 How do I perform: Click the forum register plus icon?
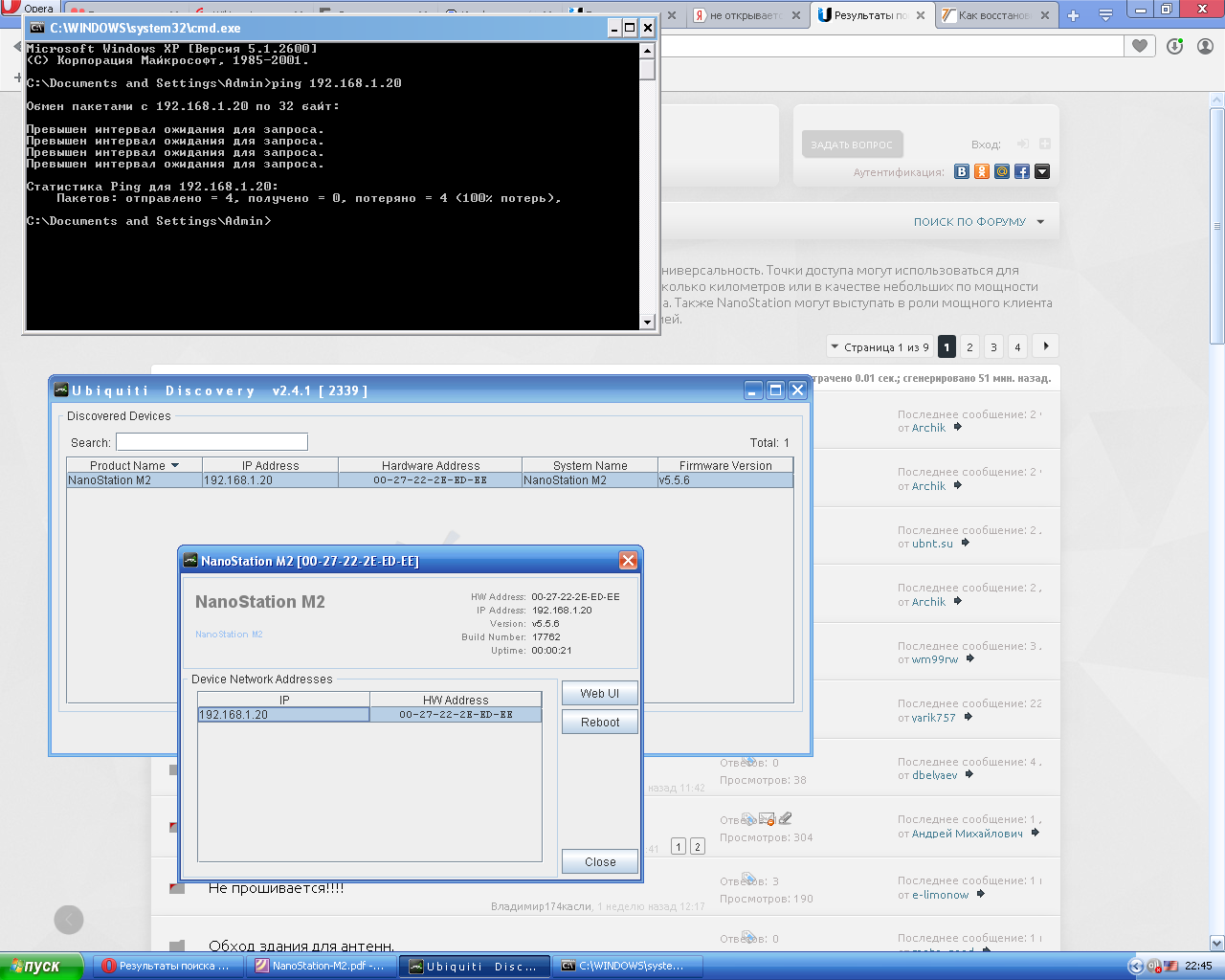[x=1045, y=144]
